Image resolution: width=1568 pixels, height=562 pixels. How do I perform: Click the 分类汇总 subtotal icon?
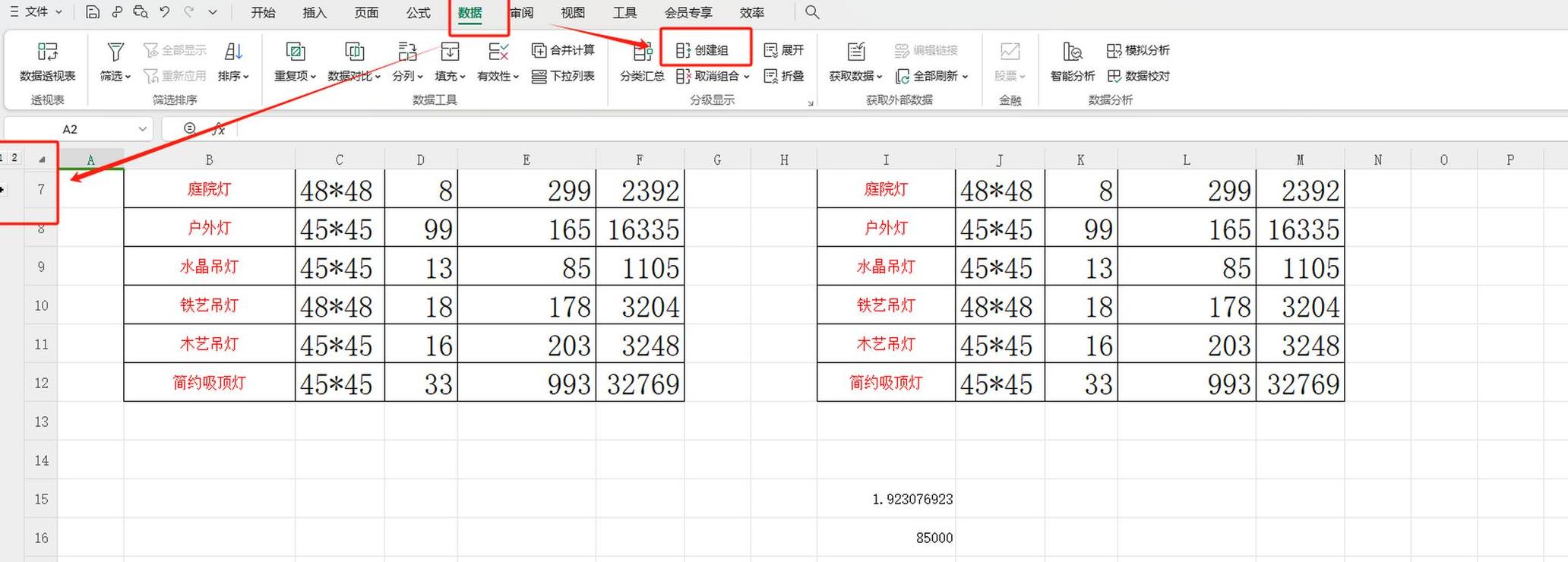tap(643, 52)
